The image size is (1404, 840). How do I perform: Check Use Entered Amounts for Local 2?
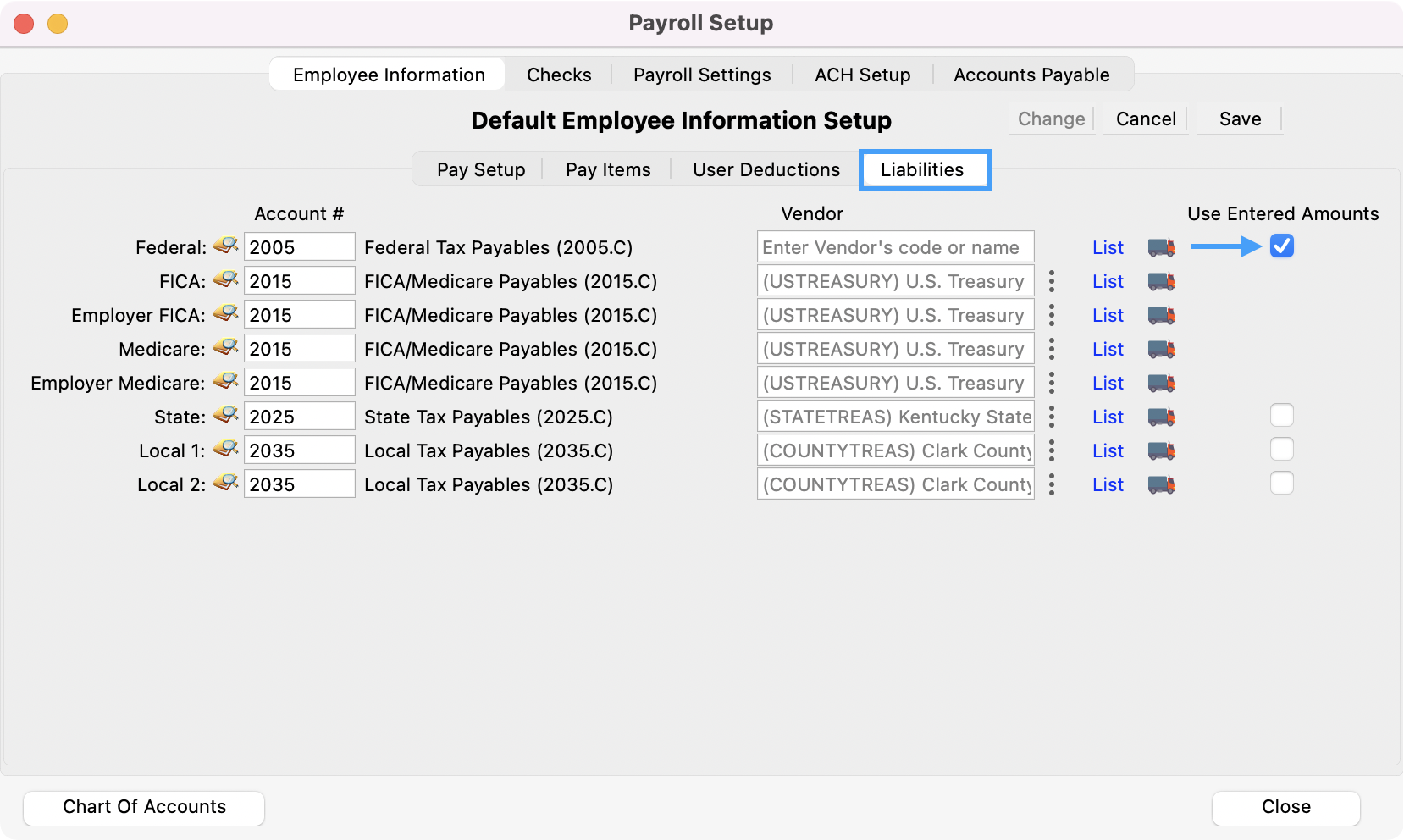point(1281,484)
